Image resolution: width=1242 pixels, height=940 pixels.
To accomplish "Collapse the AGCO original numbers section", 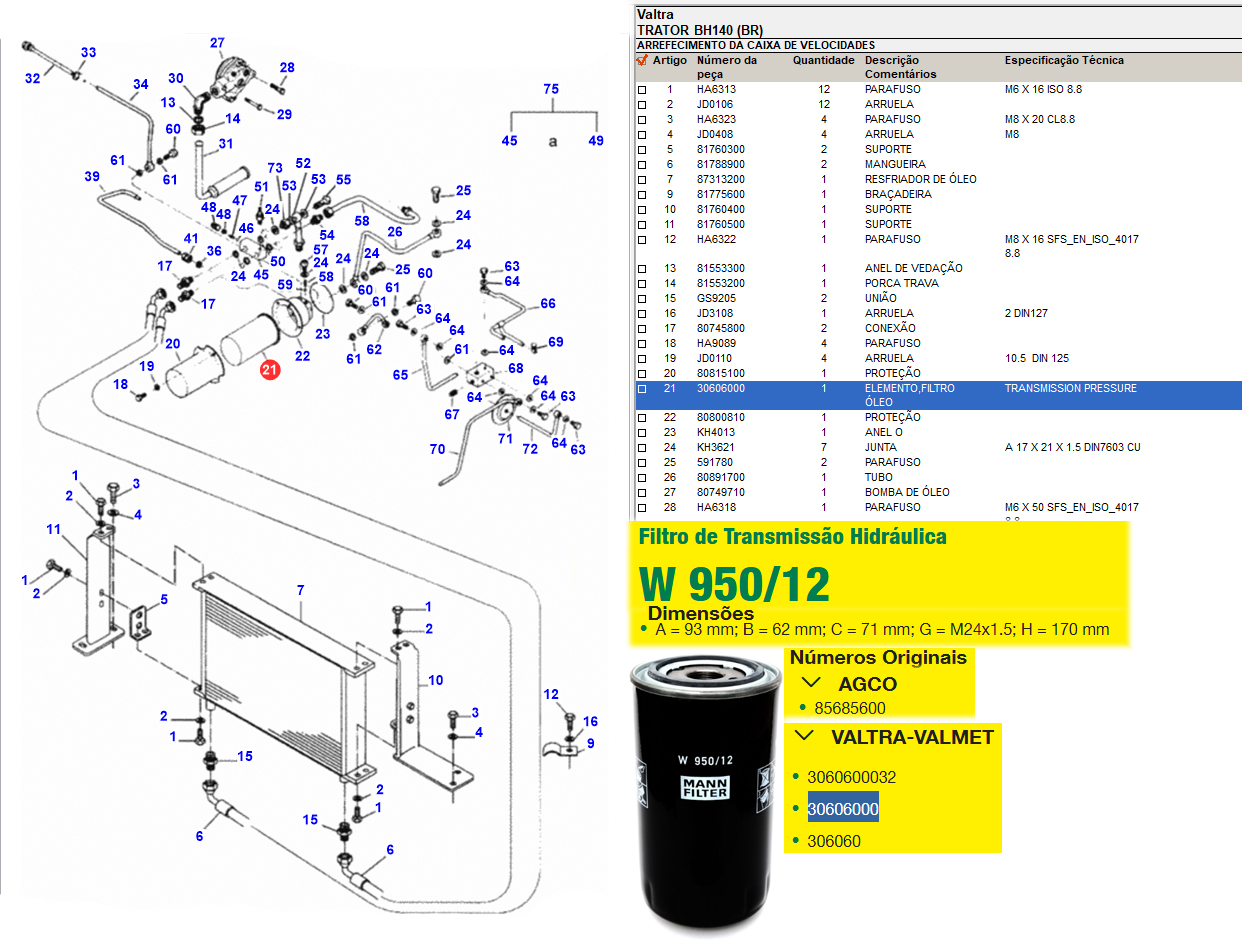I will pos(812,683).
